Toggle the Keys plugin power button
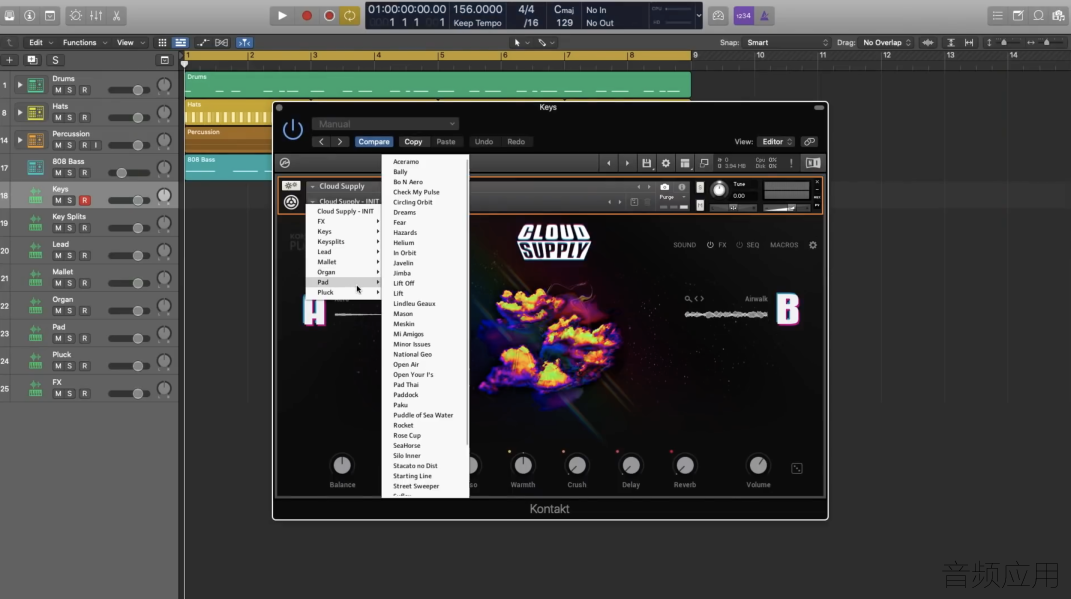The image size is (1071, 599). (292, 129)
